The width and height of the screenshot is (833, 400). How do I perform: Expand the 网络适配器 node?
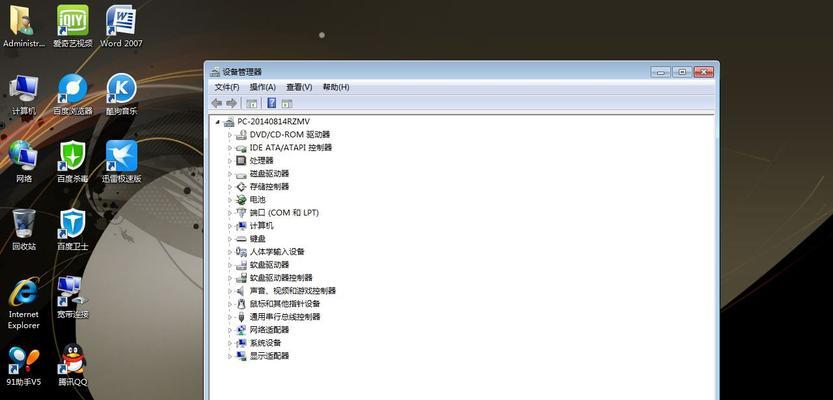230,330
